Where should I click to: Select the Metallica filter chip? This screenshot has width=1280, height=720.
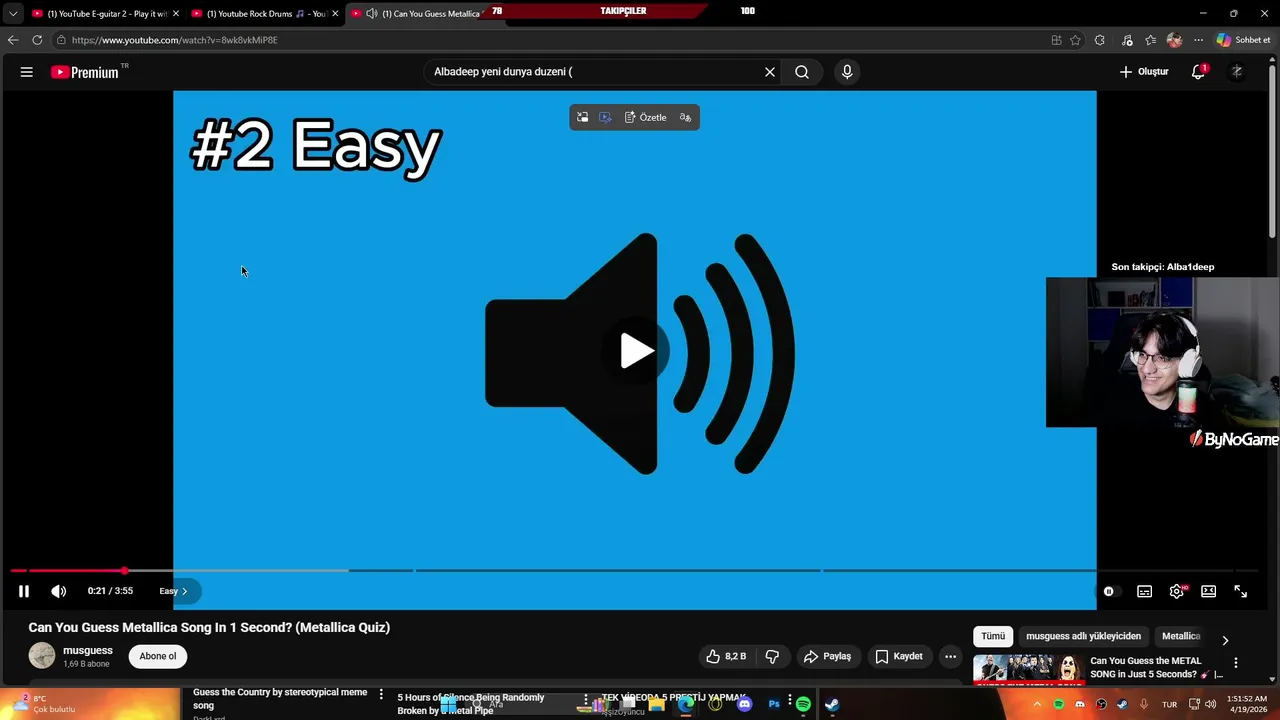[1181, 636]
